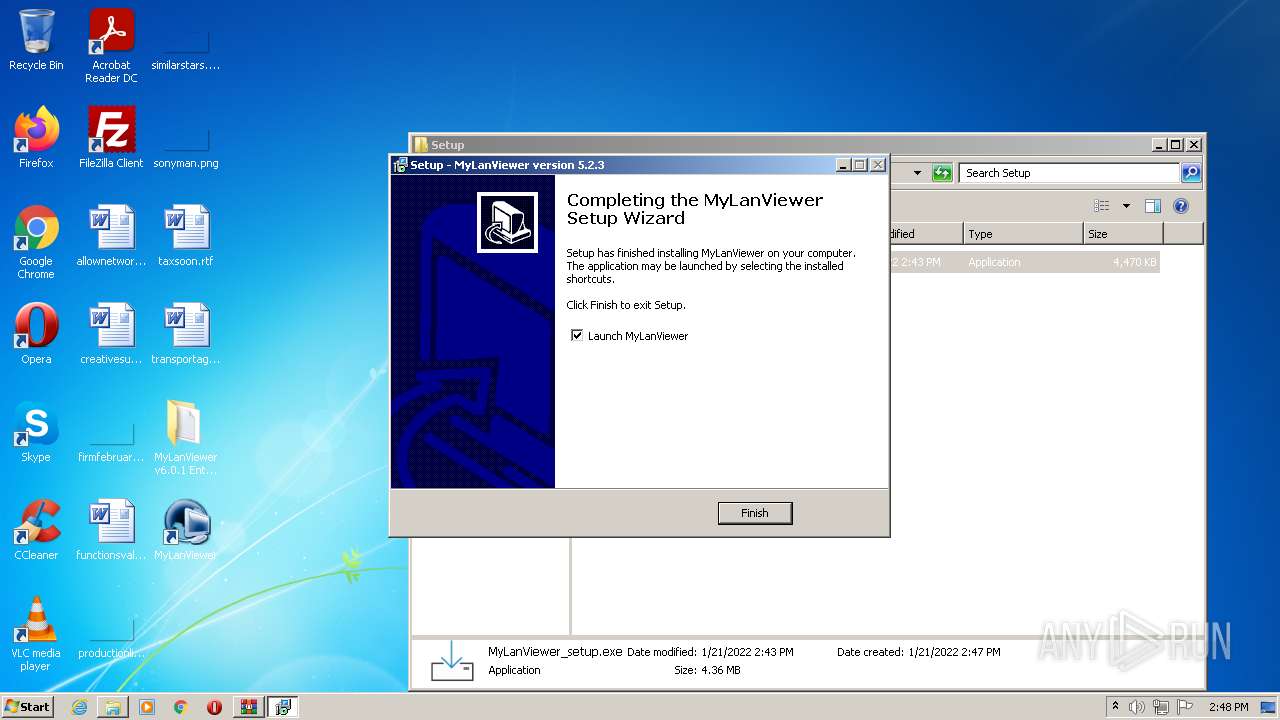Viewport: 1280px width, 720px height.
Task: Select the creativesu... Word document icon
Action: pos(111,334)
